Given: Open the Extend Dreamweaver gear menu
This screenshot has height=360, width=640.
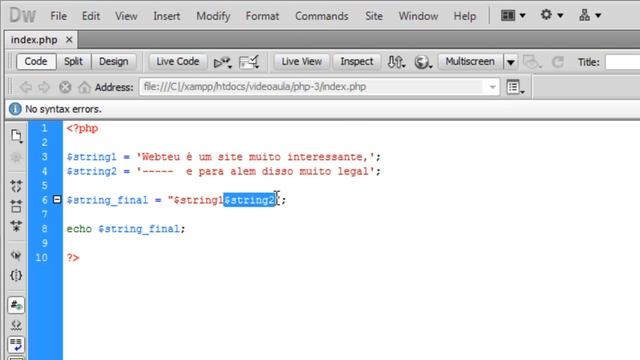Looking at the screenshot, I should [x=551, y=16].
